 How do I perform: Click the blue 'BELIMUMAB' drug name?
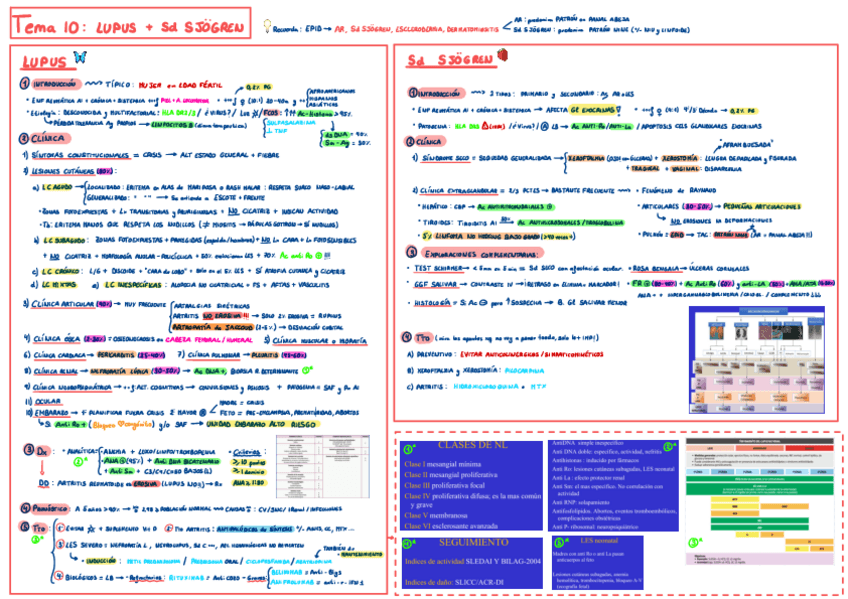(x=289, y=572)
